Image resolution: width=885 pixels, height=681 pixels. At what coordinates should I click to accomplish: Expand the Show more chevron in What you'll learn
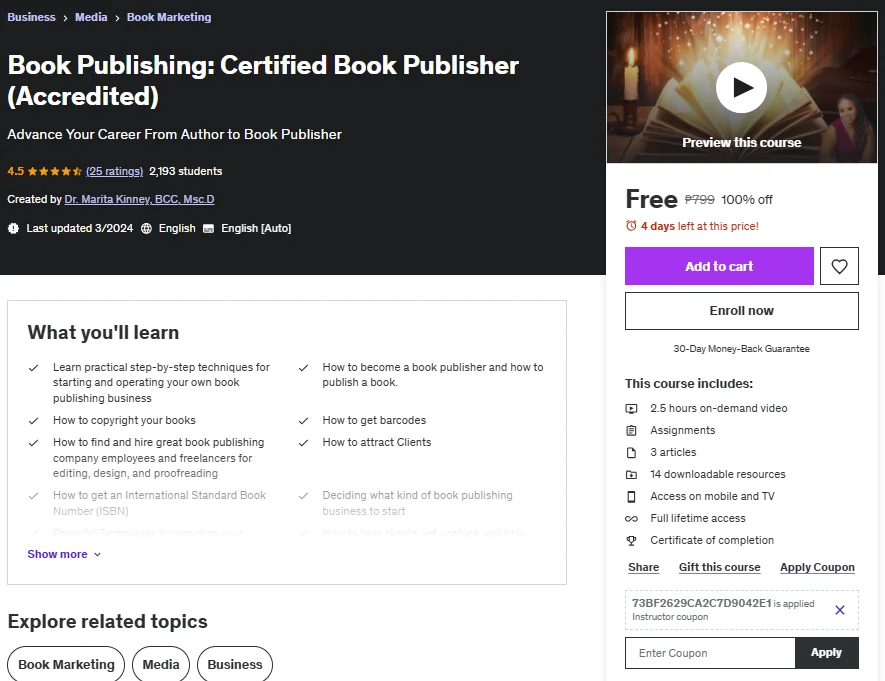tap(97, 554)
